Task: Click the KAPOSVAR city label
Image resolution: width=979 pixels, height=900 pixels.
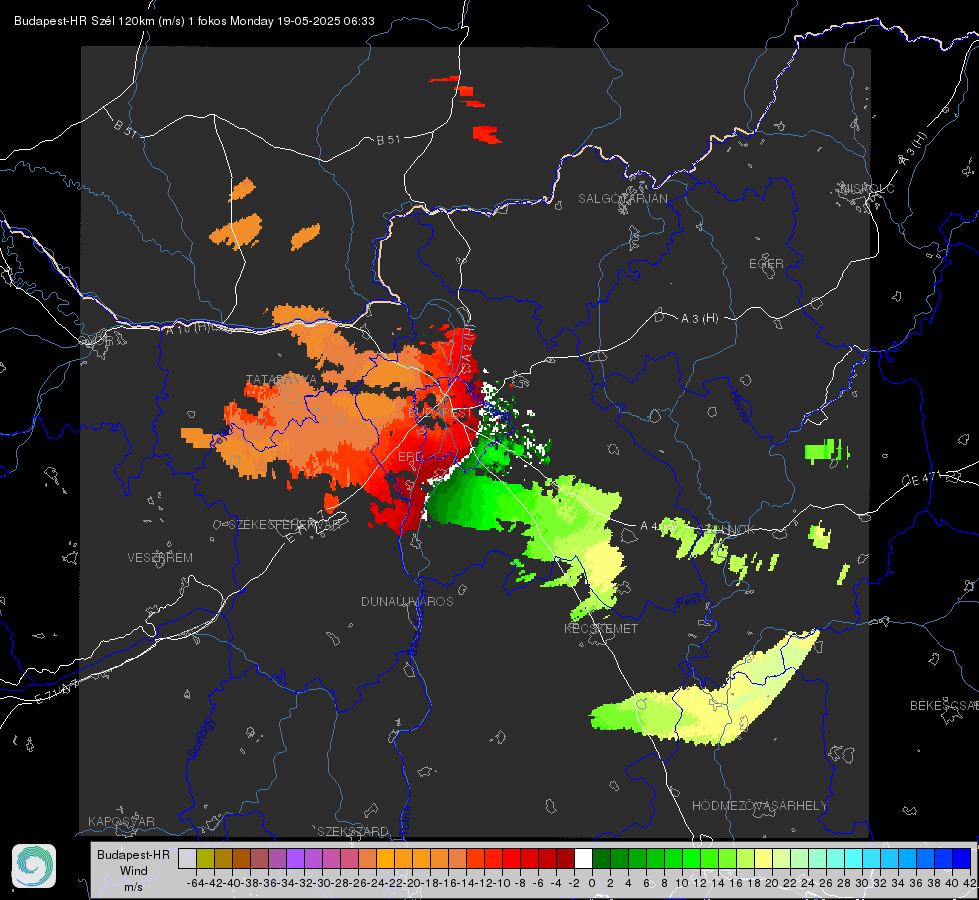Action: pyautogui.click(x=121, y=821)
